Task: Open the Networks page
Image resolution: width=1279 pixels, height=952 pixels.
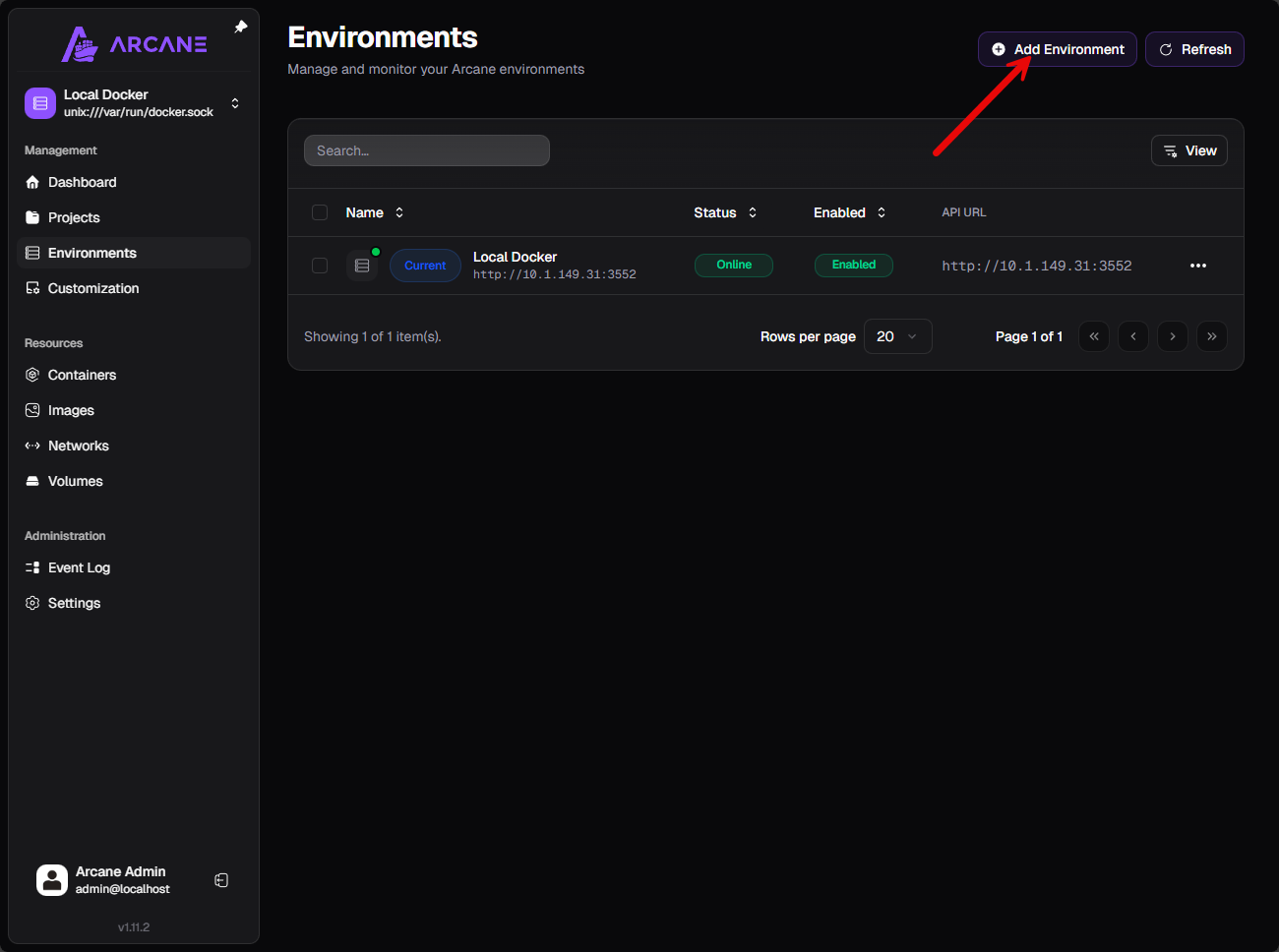Action: 134,446
